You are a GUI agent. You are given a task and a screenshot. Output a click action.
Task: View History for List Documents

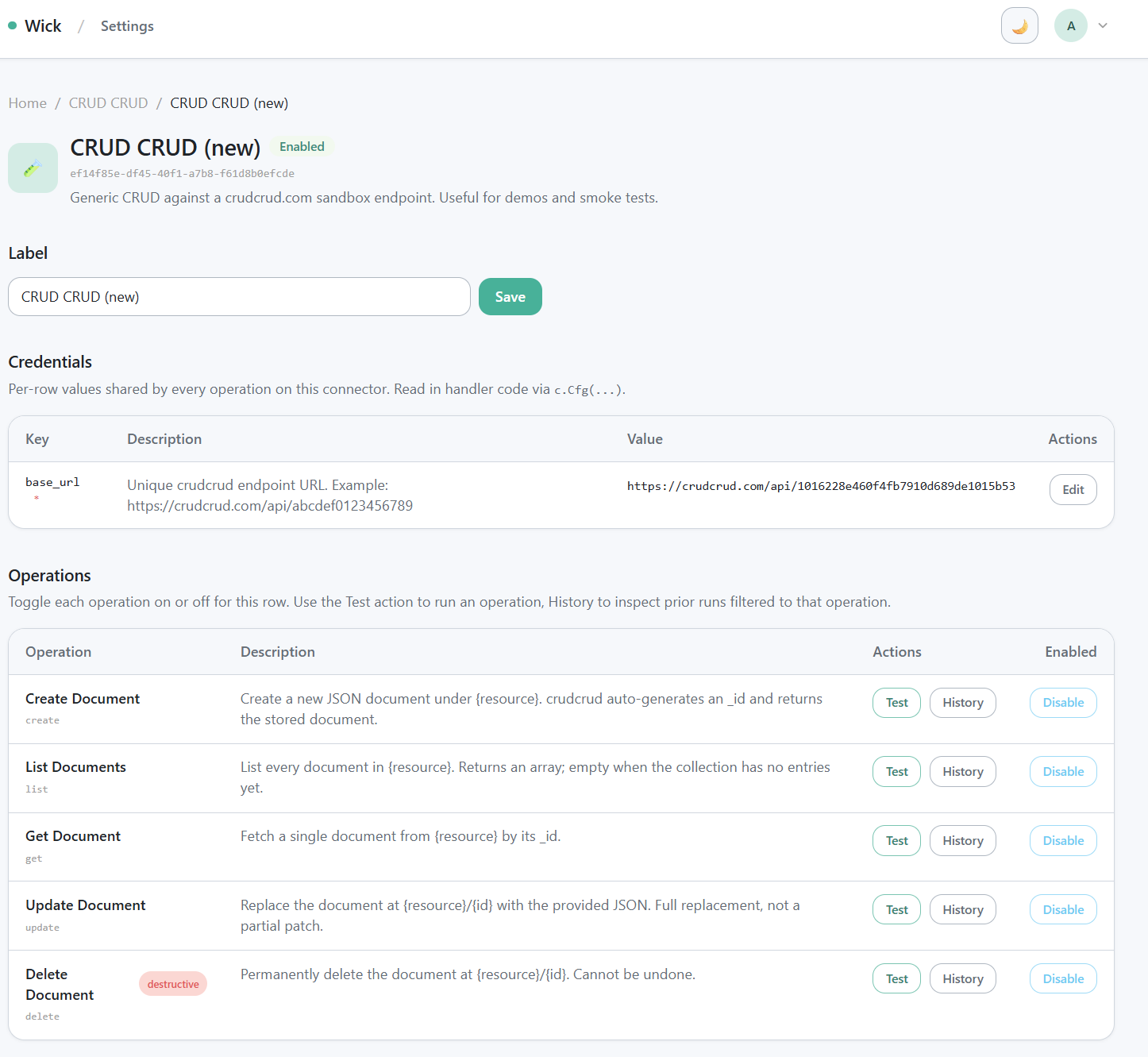(x=963, y=772)
